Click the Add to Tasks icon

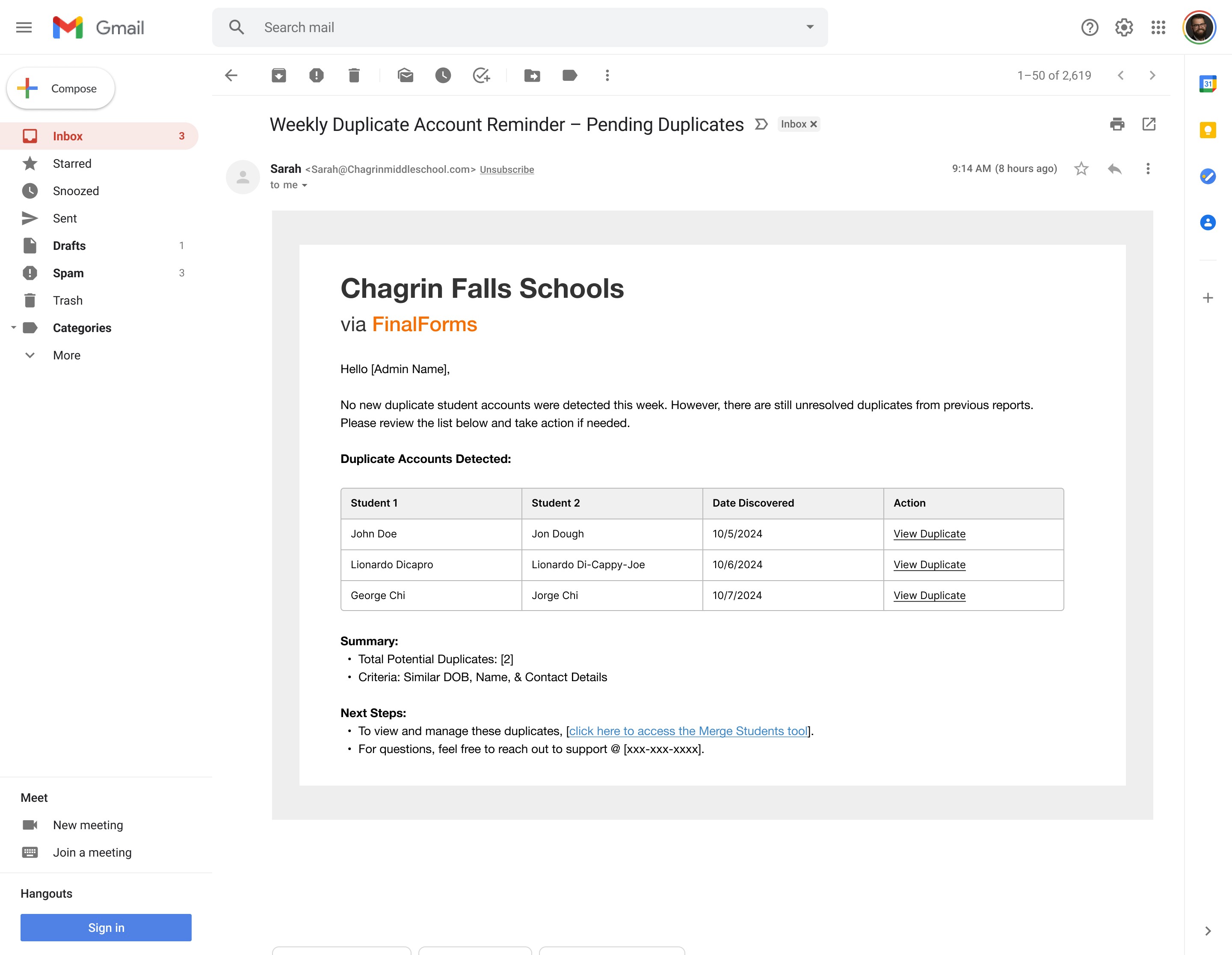[481, 75]
